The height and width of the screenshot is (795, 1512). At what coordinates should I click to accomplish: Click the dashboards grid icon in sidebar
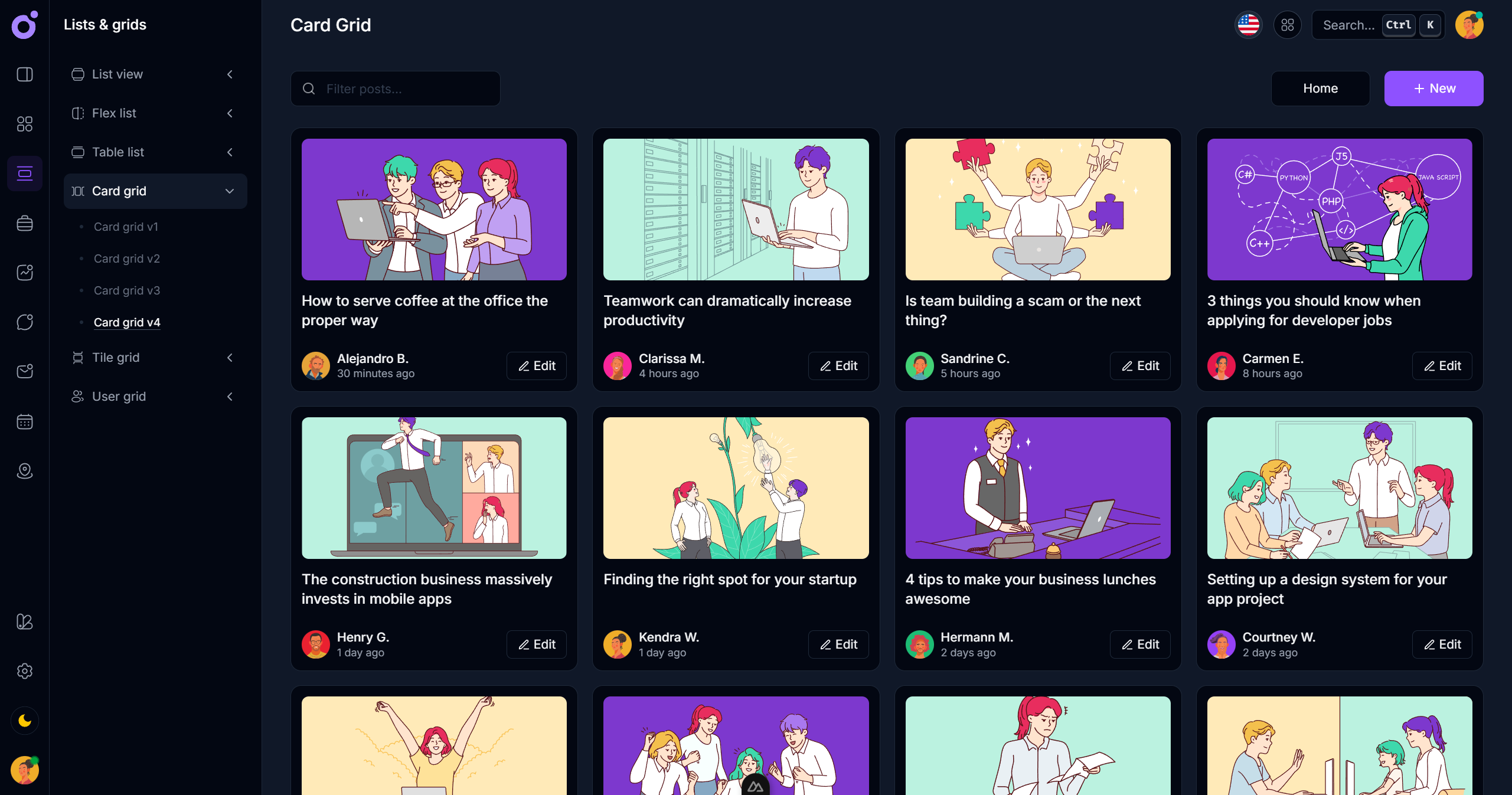(24, 124)
